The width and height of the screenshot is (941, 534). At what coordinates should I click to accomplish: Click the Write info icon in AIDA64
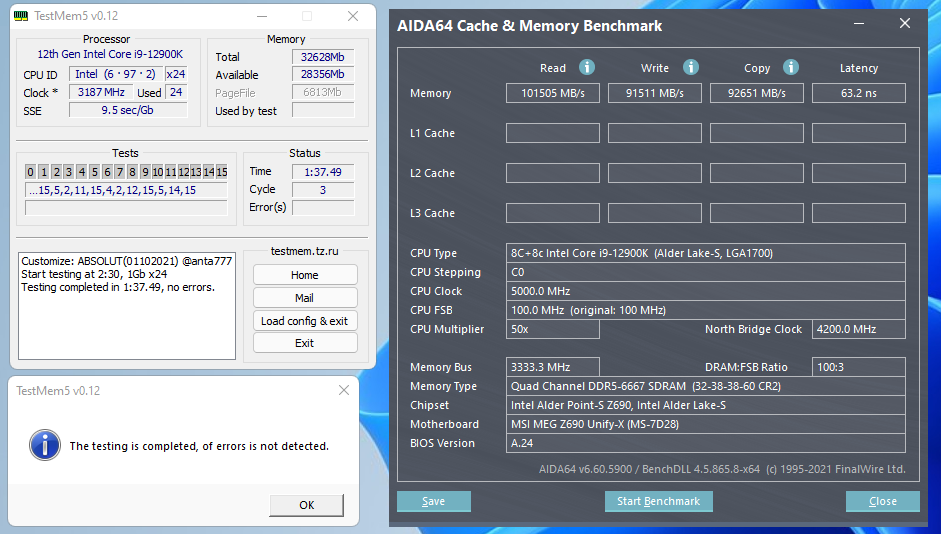(691, 67)
